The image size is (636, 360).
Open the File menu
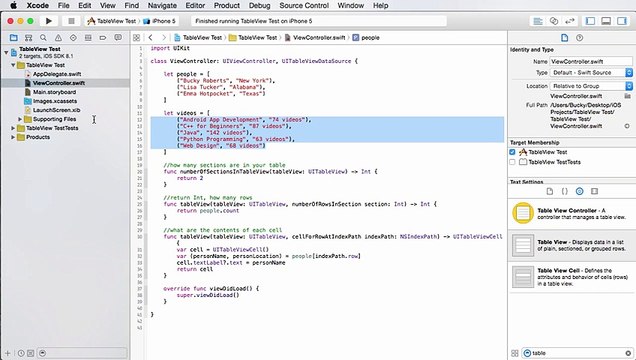(64, 6)
